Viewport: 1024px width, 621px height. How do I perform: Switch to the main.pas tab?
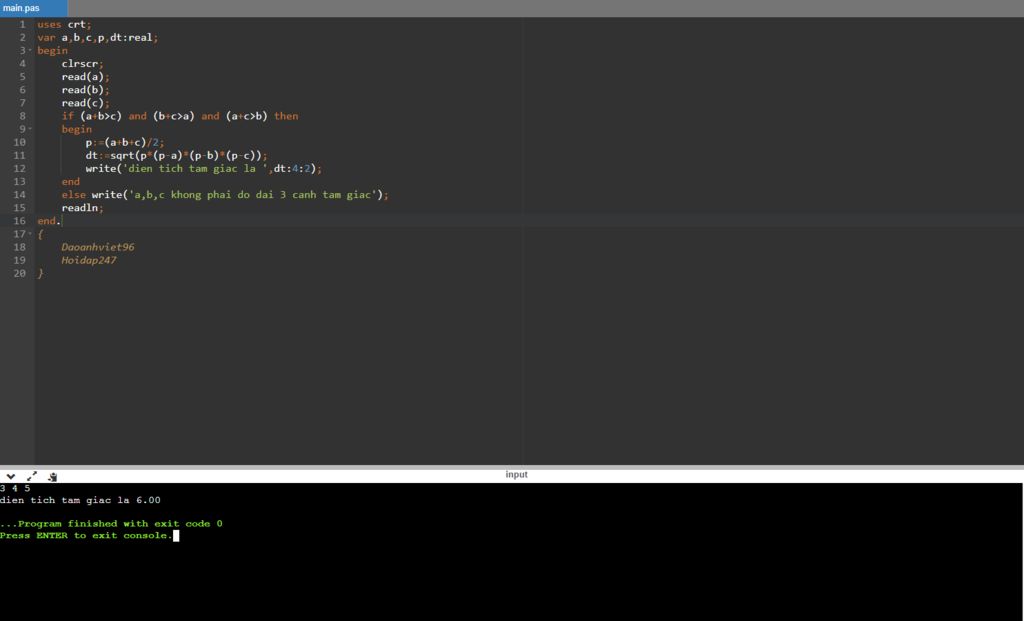[x=33, y=8]
